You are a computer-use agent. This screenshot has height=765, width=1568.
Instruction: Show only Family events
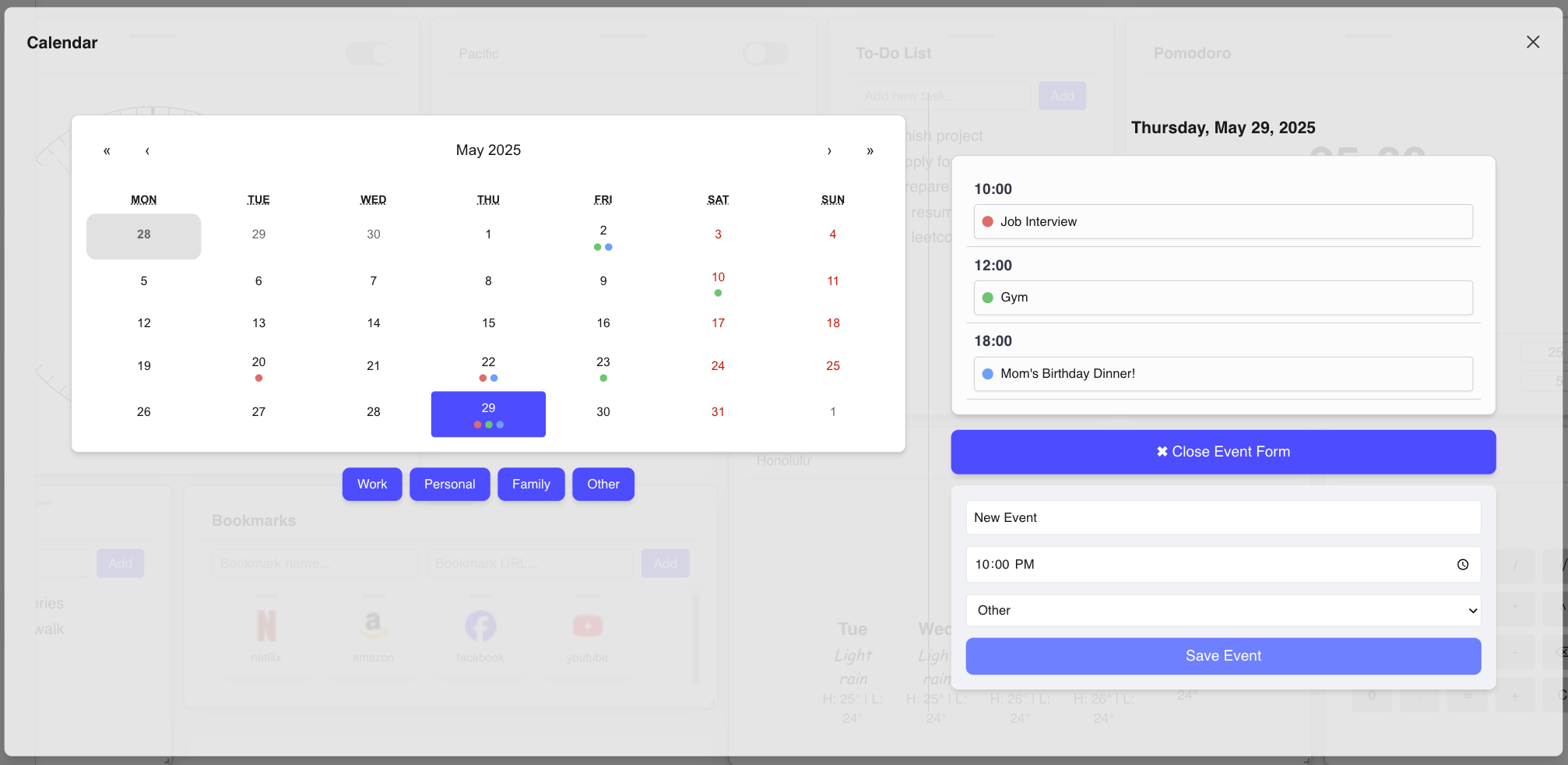(530, 485)
